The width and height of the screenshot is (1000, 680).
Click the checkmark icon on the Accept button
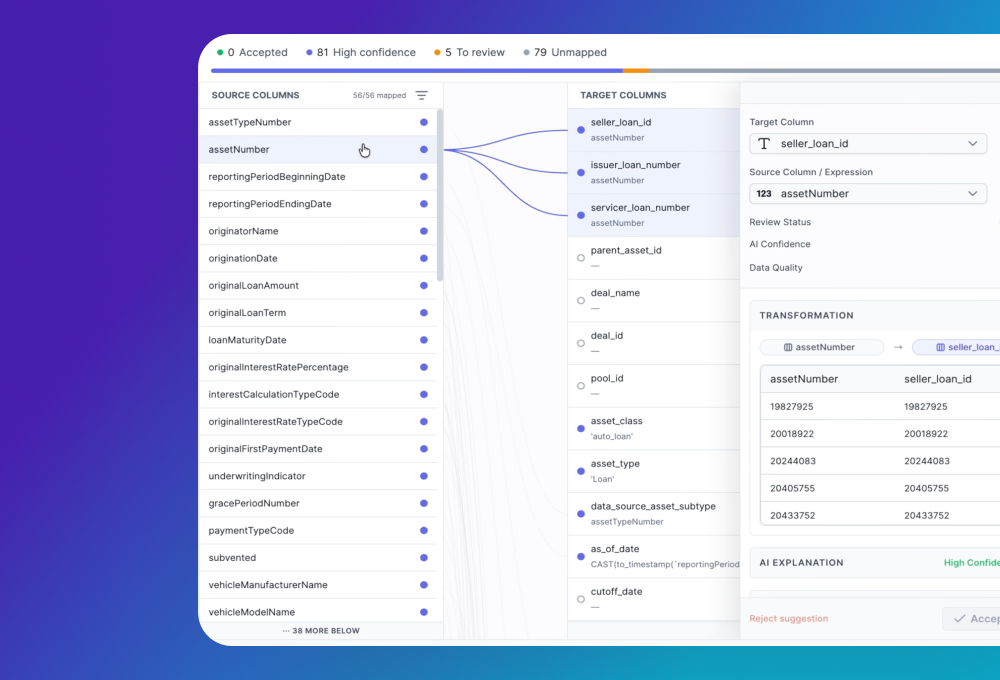959,618
